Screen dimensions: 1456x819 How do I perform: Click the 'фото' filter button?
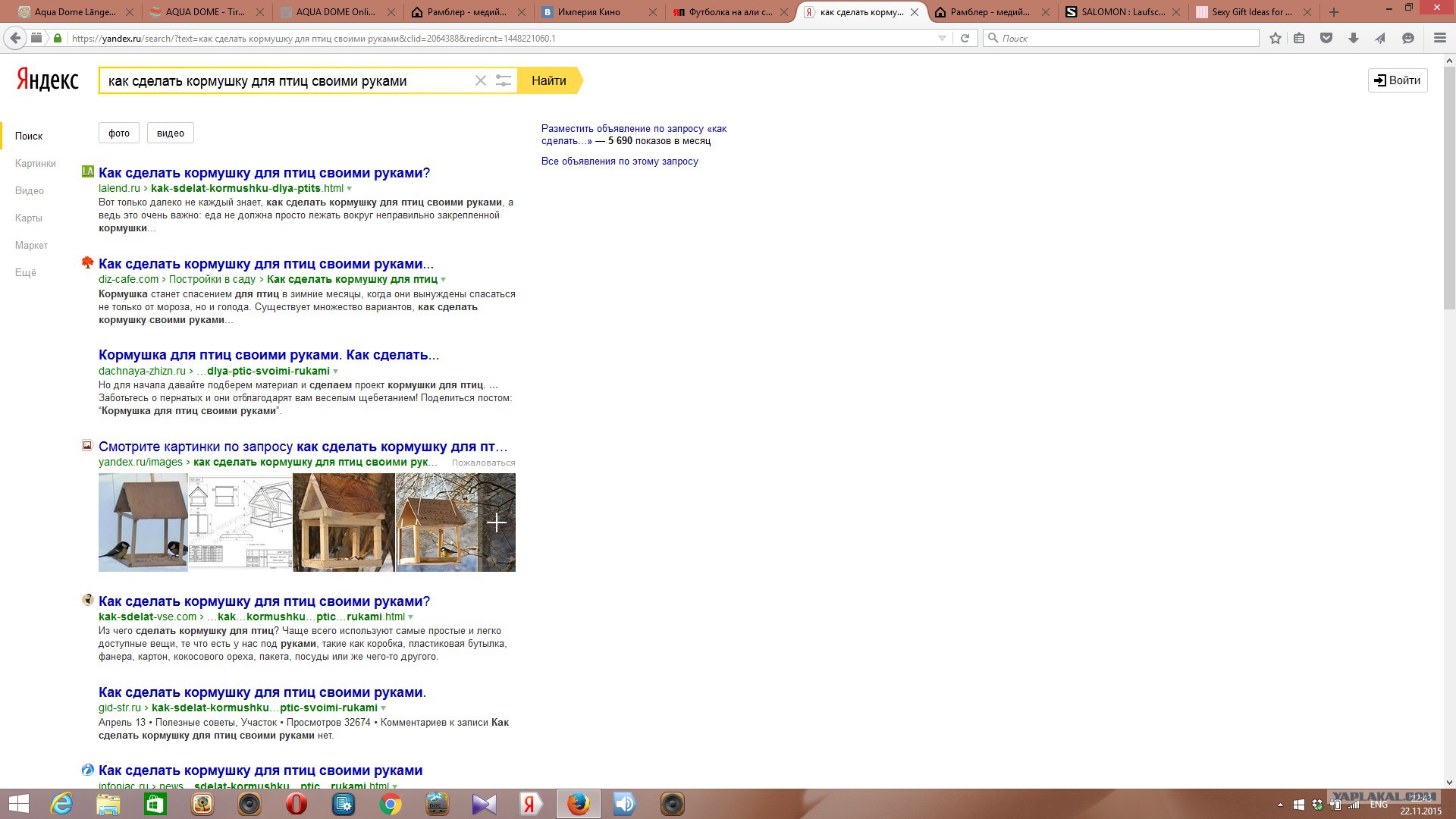pyautogui.click(x=119, y=133)
